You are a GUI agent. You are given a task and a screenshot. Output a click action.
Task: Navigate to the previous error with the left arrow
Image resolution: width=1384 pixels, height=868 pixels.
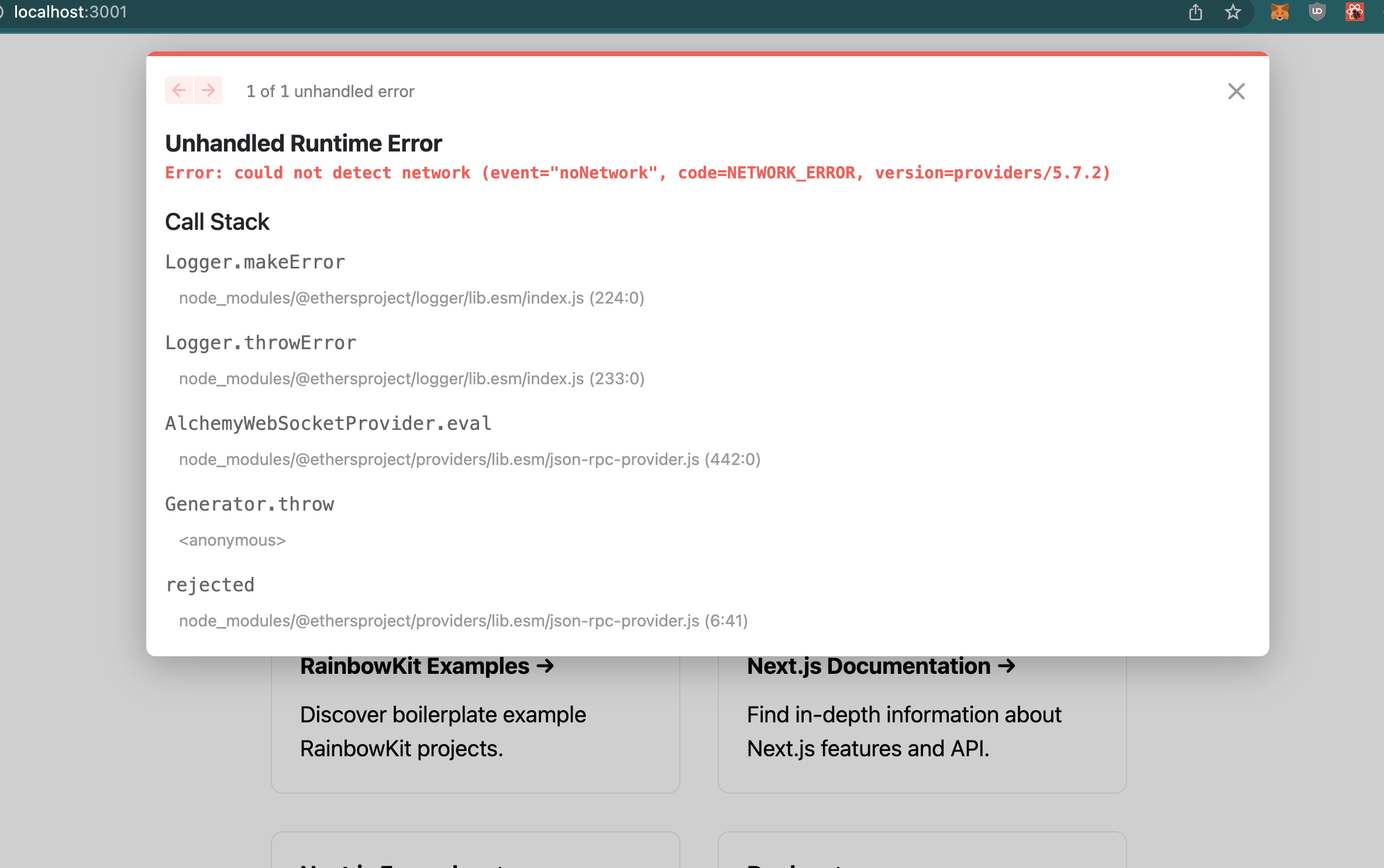click(179, 90)
